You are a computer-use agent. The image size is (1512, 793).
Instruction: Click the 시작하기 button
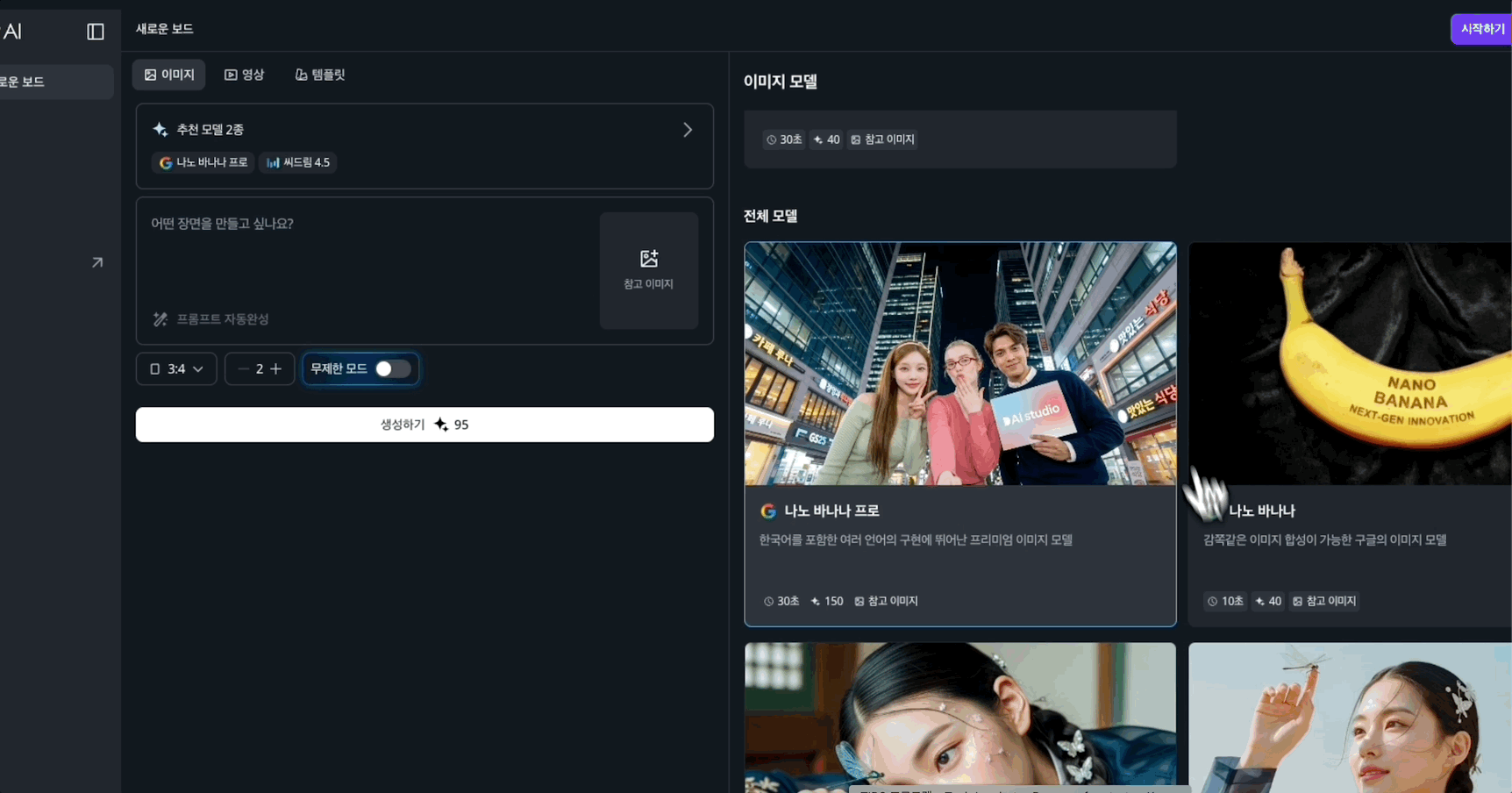pyautogui.click(x=1481, y=29)
